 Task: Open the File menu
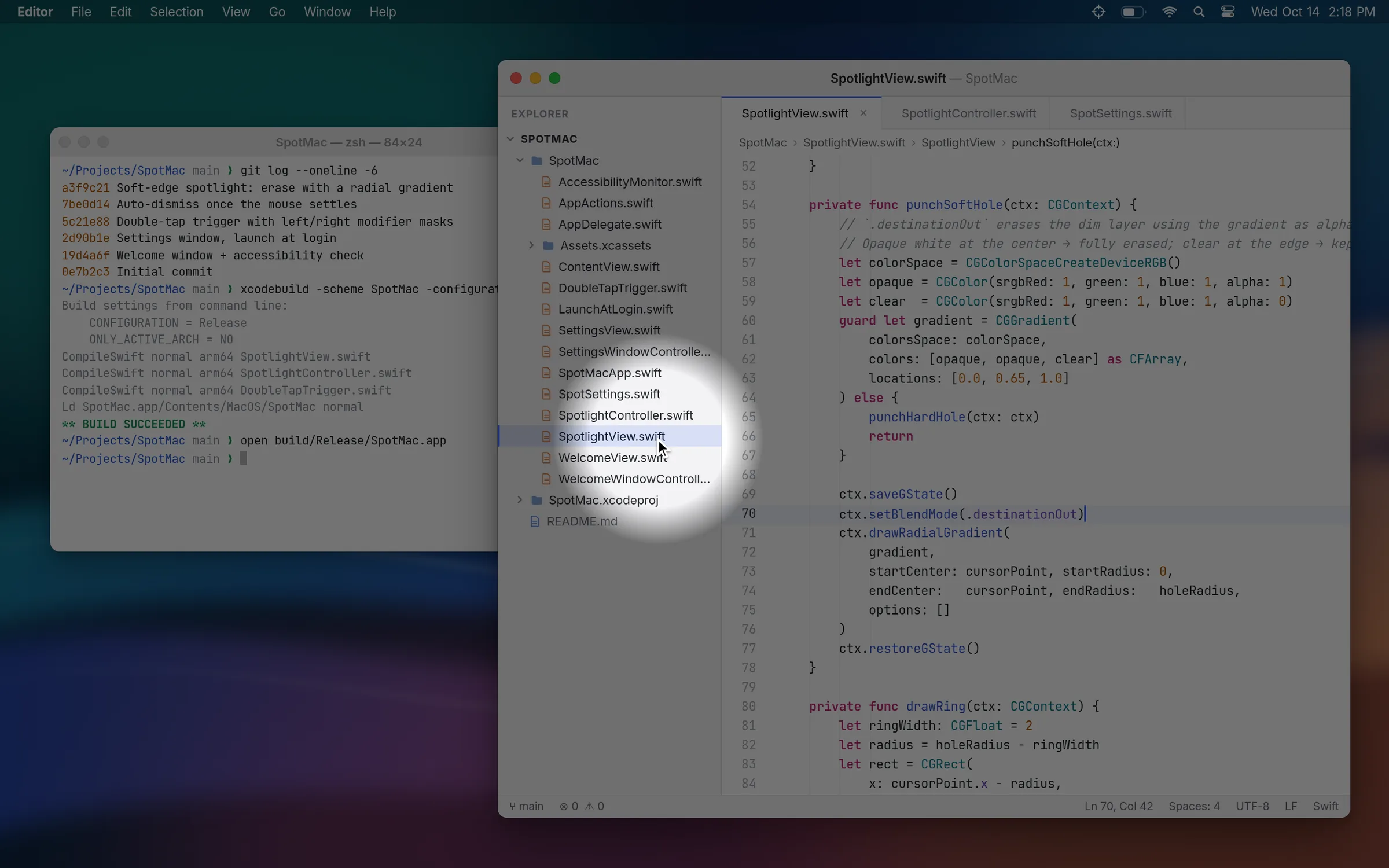81,12
